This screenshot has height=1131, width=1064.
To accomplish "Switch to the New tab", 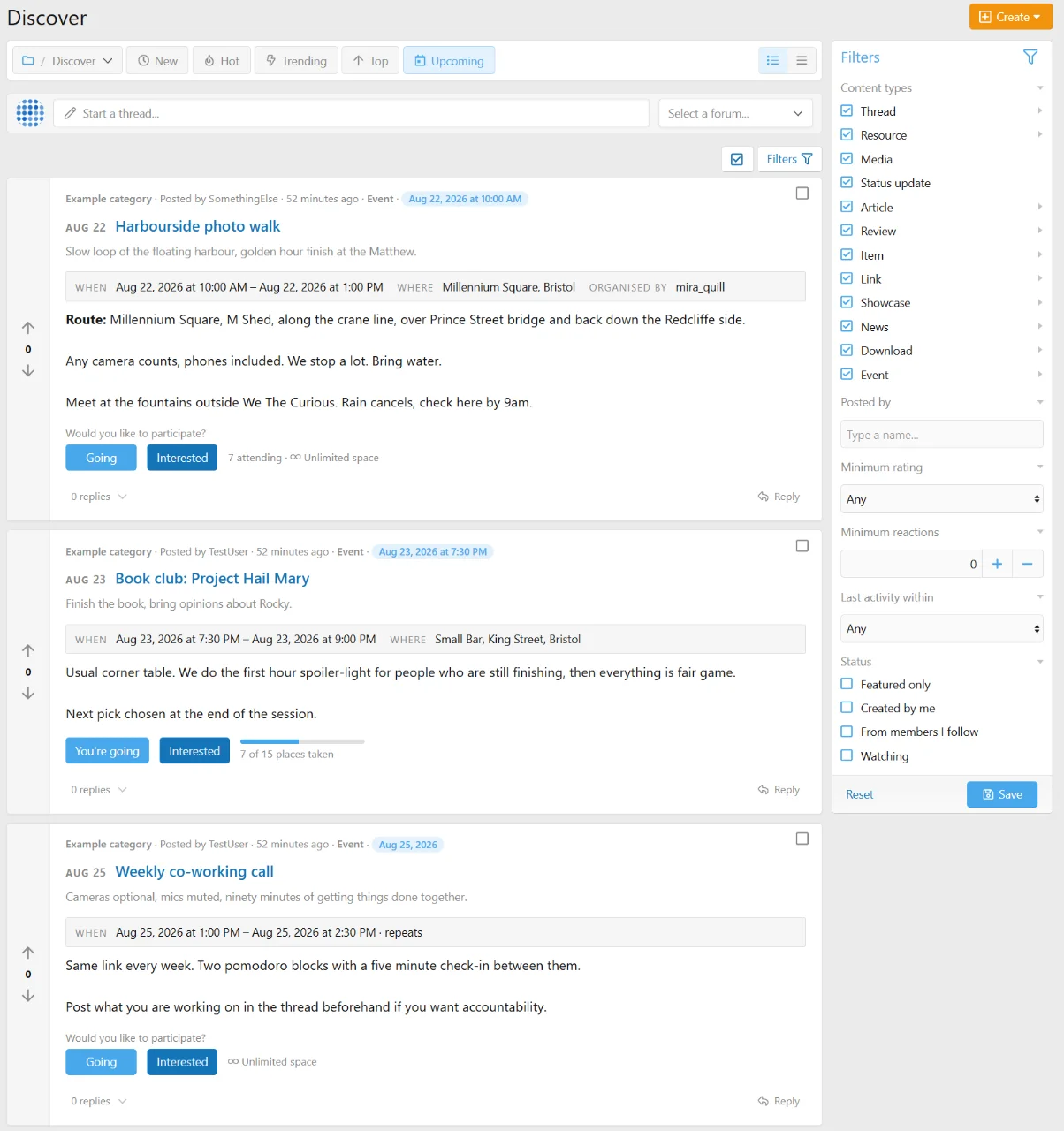I will coord(157,60).
